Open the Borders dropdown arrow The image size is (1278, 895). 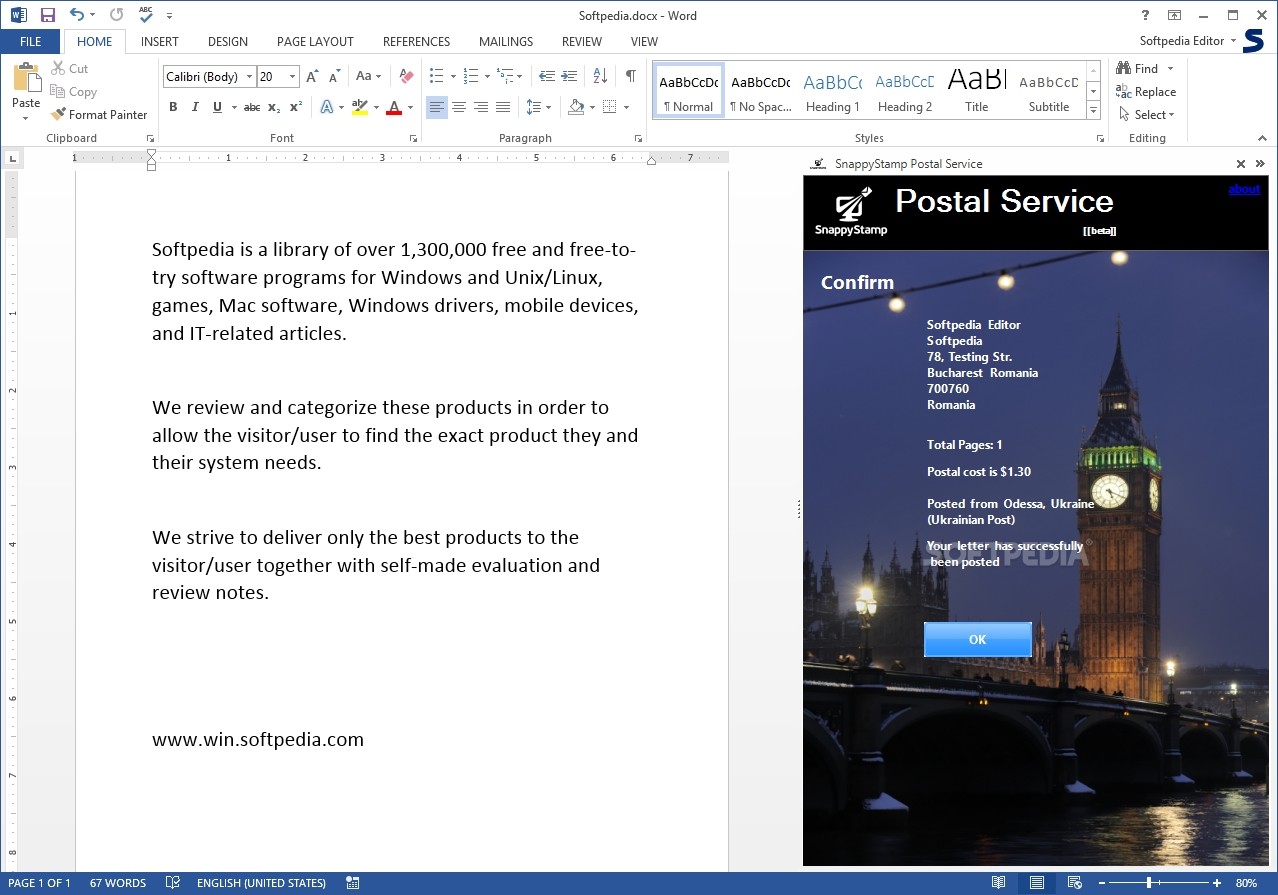(x=626, y=107)
